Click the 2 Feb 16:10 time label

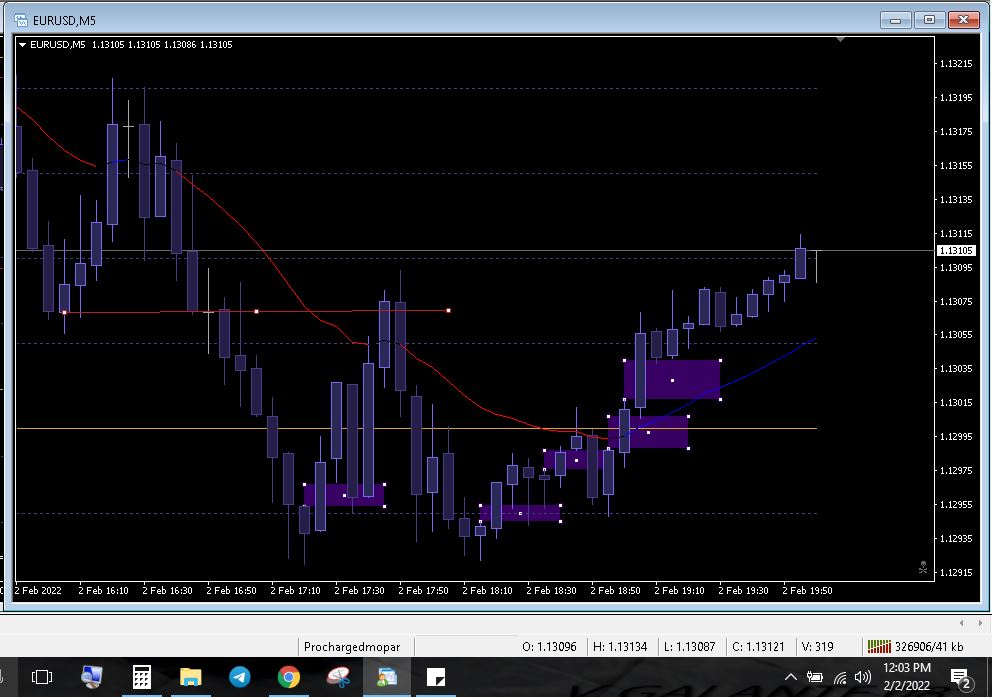pyautogui.click(x=103, y=590)
